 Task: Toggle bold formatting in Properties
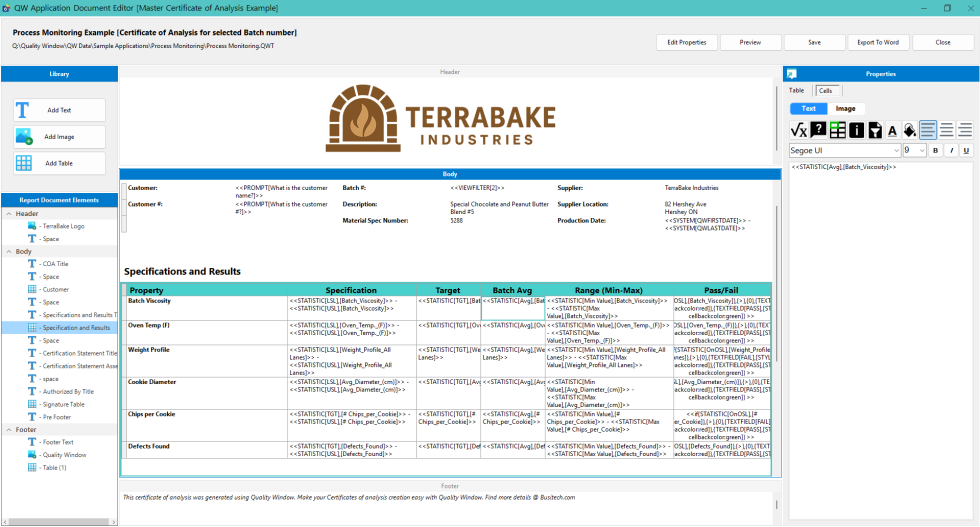[x=936, y=150]
